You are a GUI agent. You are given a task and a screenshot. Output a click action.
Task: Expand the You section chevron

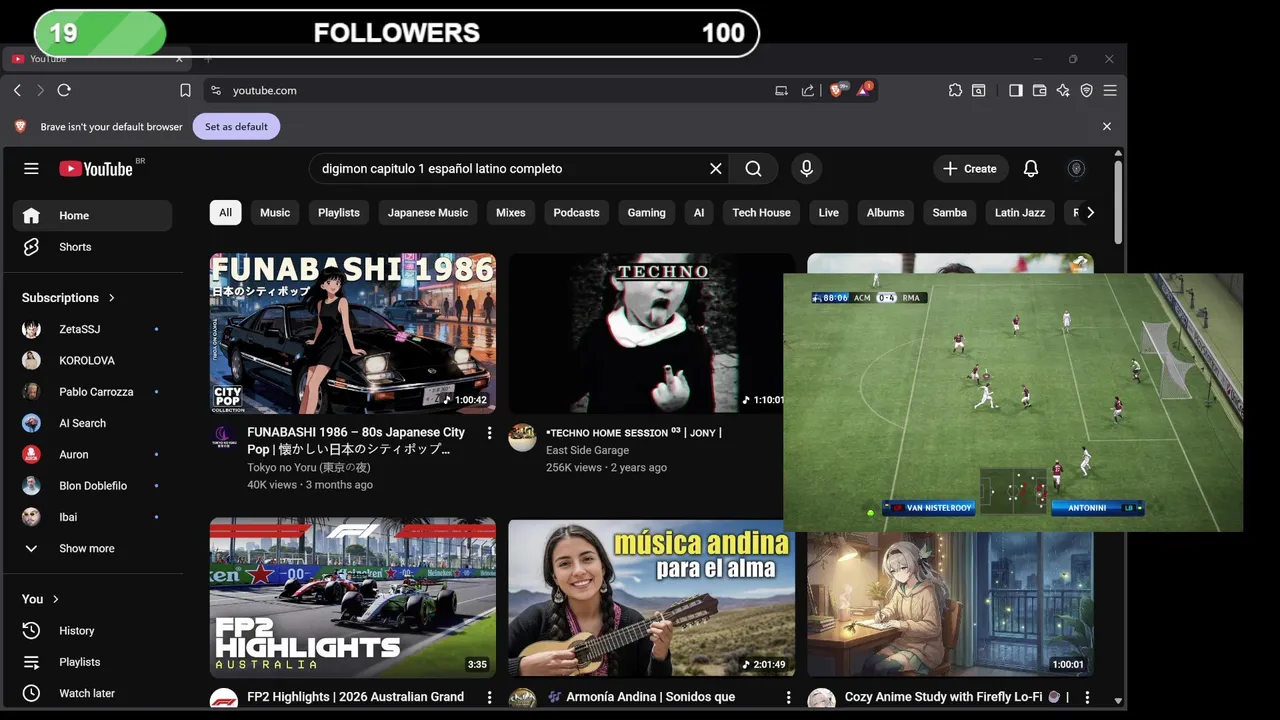pos(56,599)
